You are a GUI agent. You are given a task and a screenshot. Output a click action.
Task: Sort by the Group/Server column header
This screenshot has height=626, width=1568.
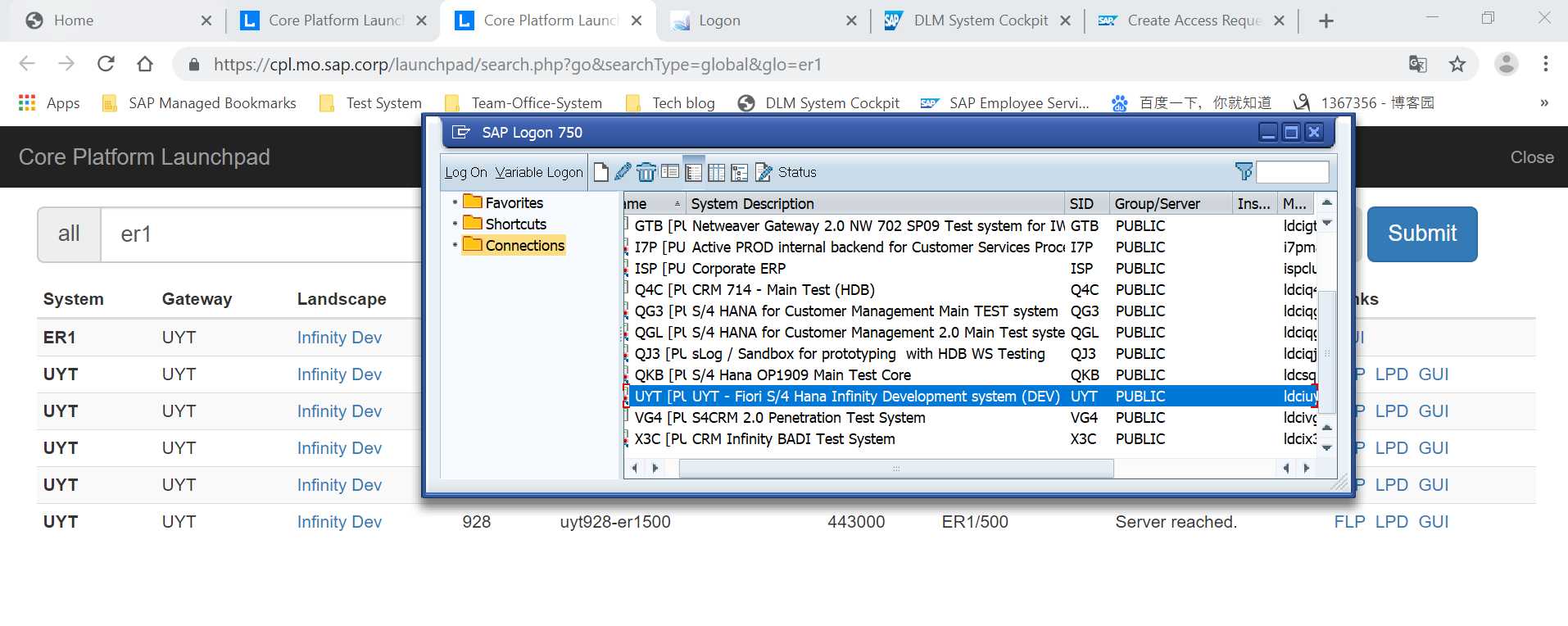coord(1170,203)
